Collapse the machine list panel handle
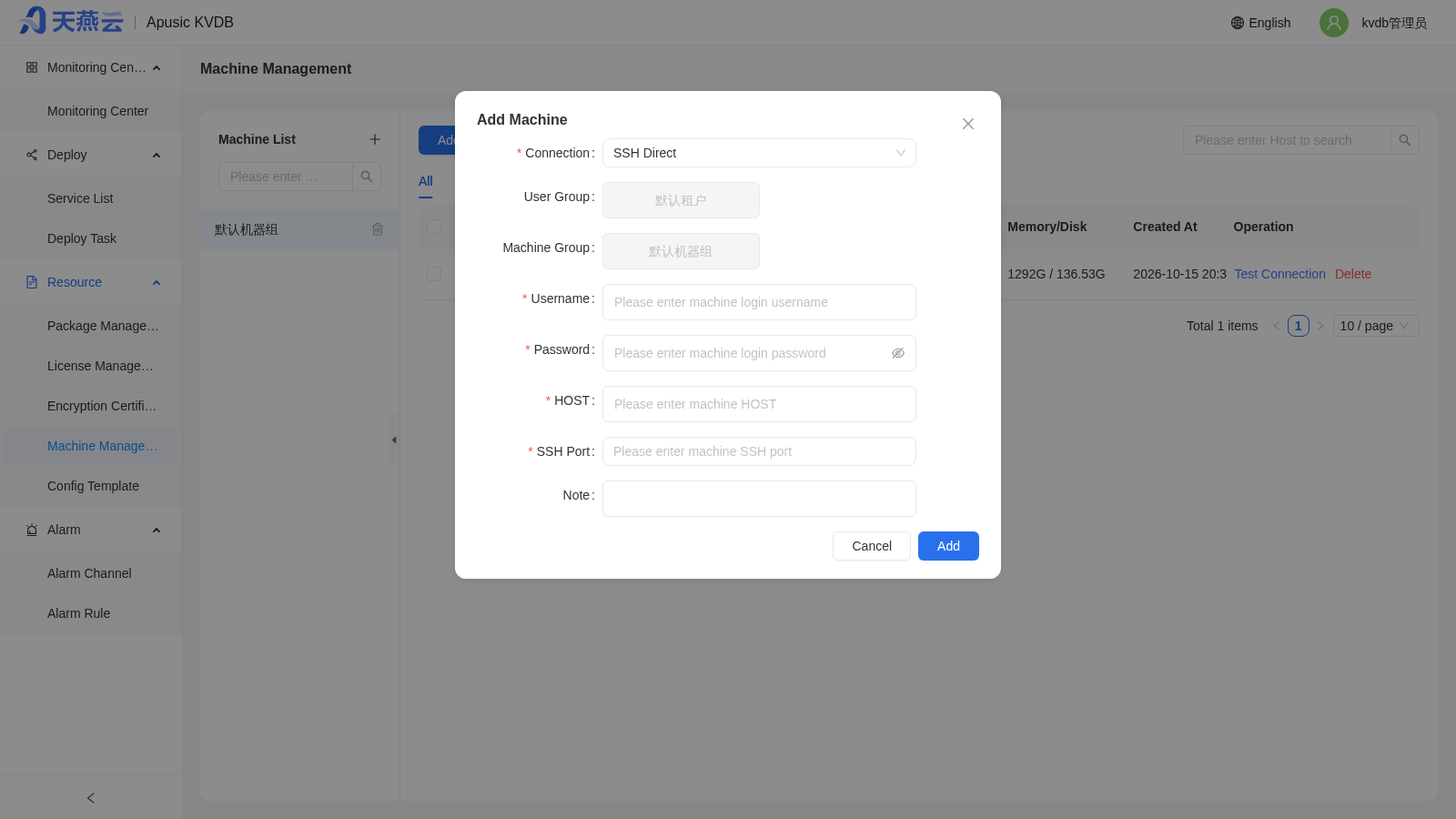 (x=394, y=440)
